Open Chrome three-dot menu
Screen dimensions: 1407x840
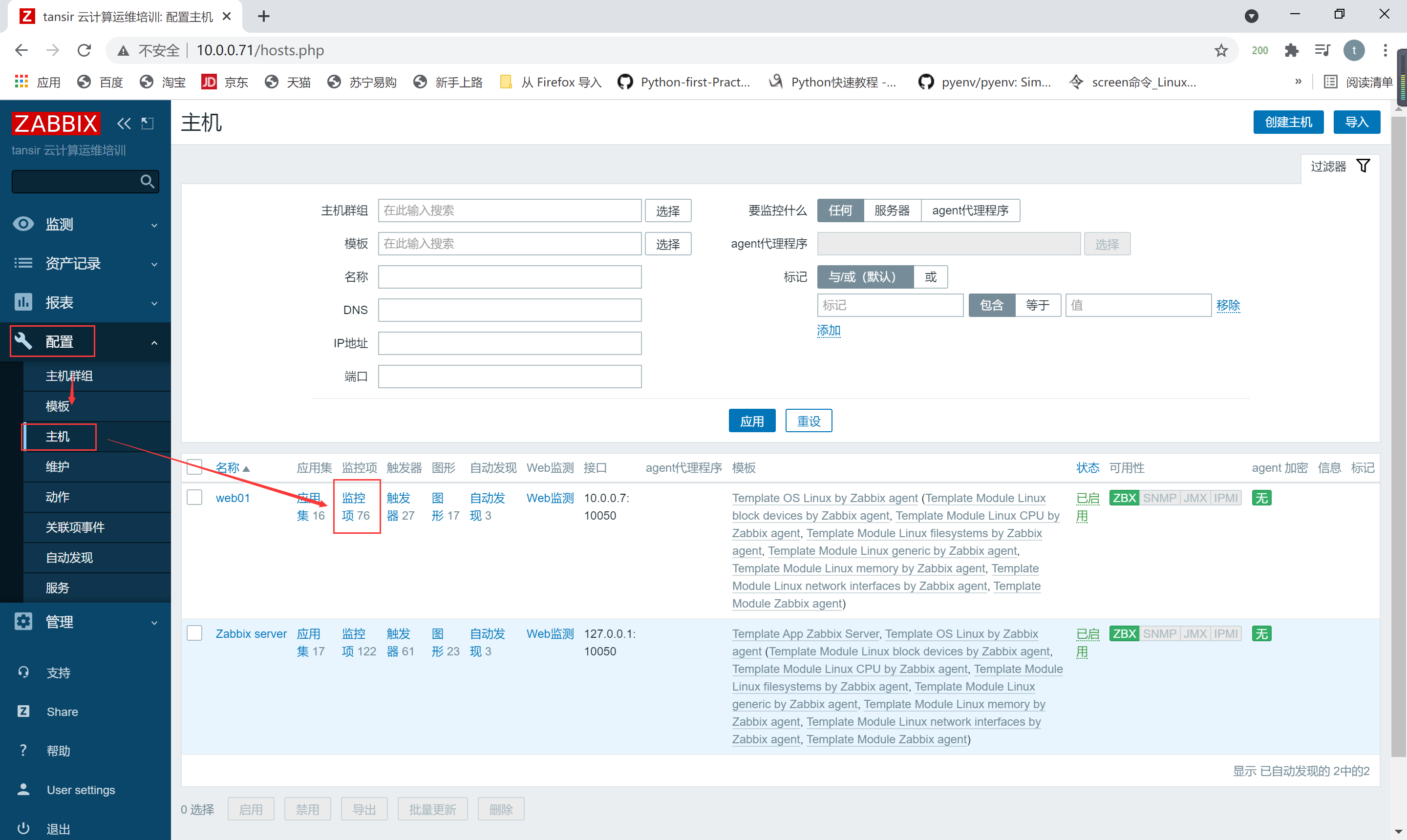(x=1386, y=50)
